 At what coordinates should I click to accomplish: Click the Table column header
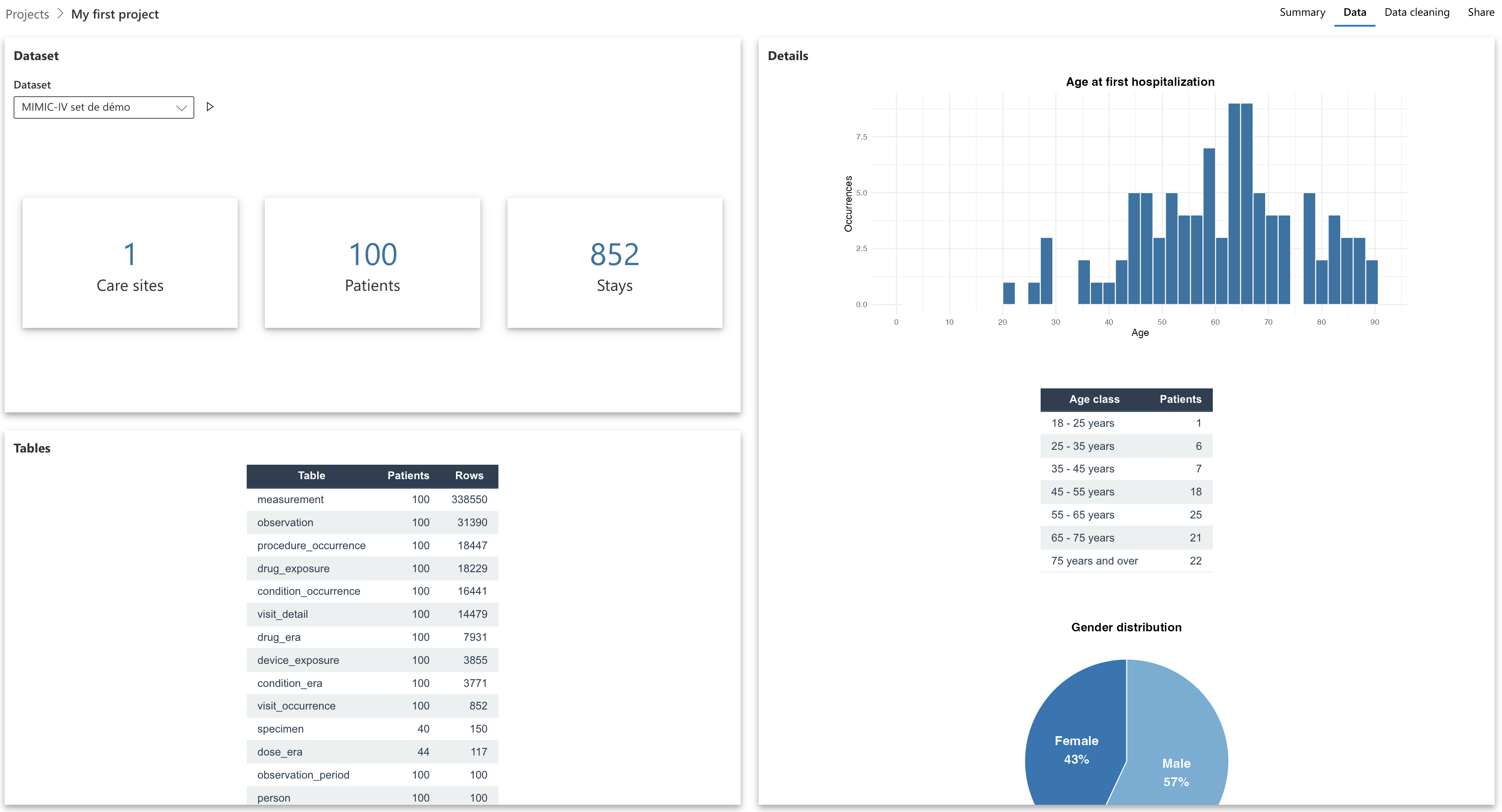tap(311, 476)
